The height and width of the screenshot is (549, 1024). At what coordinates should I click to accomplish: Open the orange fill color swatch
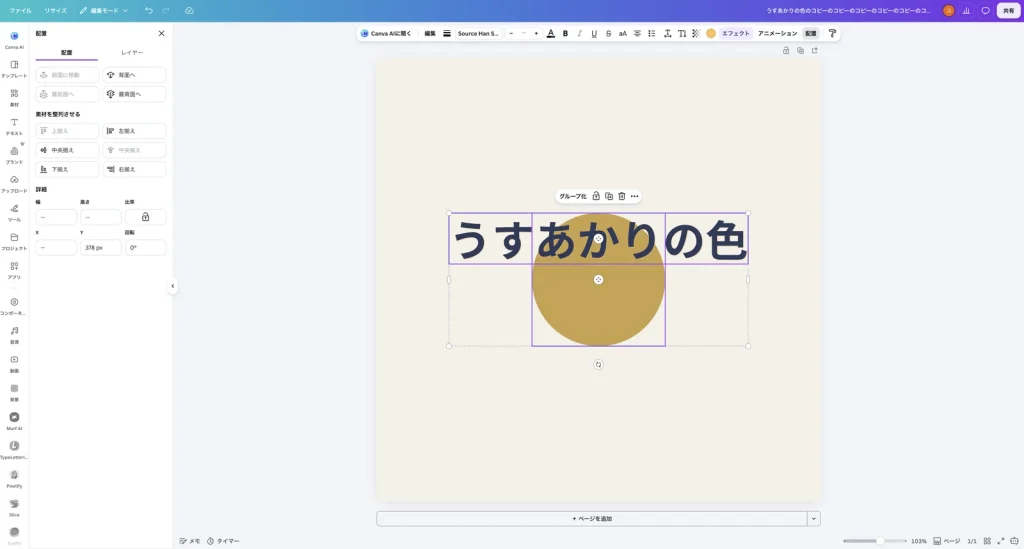click(711, 33)
